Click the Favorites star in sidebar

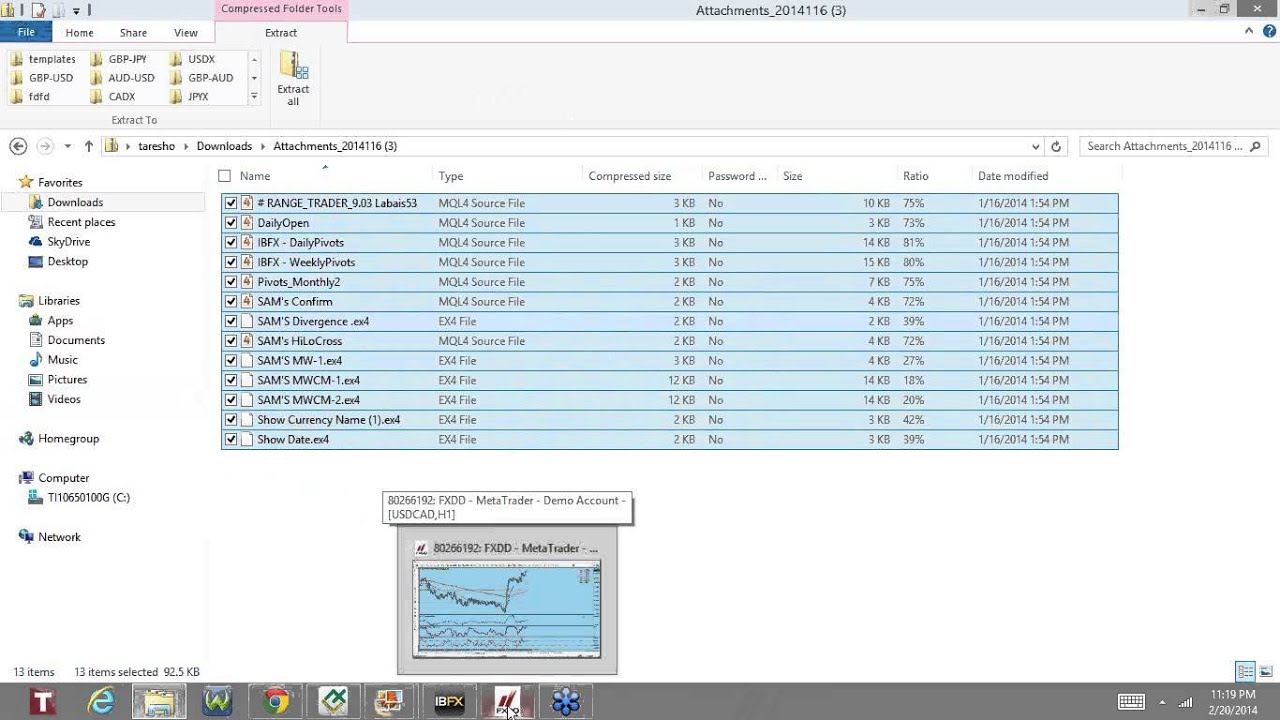pyautogui.click(x=26, y=182)
